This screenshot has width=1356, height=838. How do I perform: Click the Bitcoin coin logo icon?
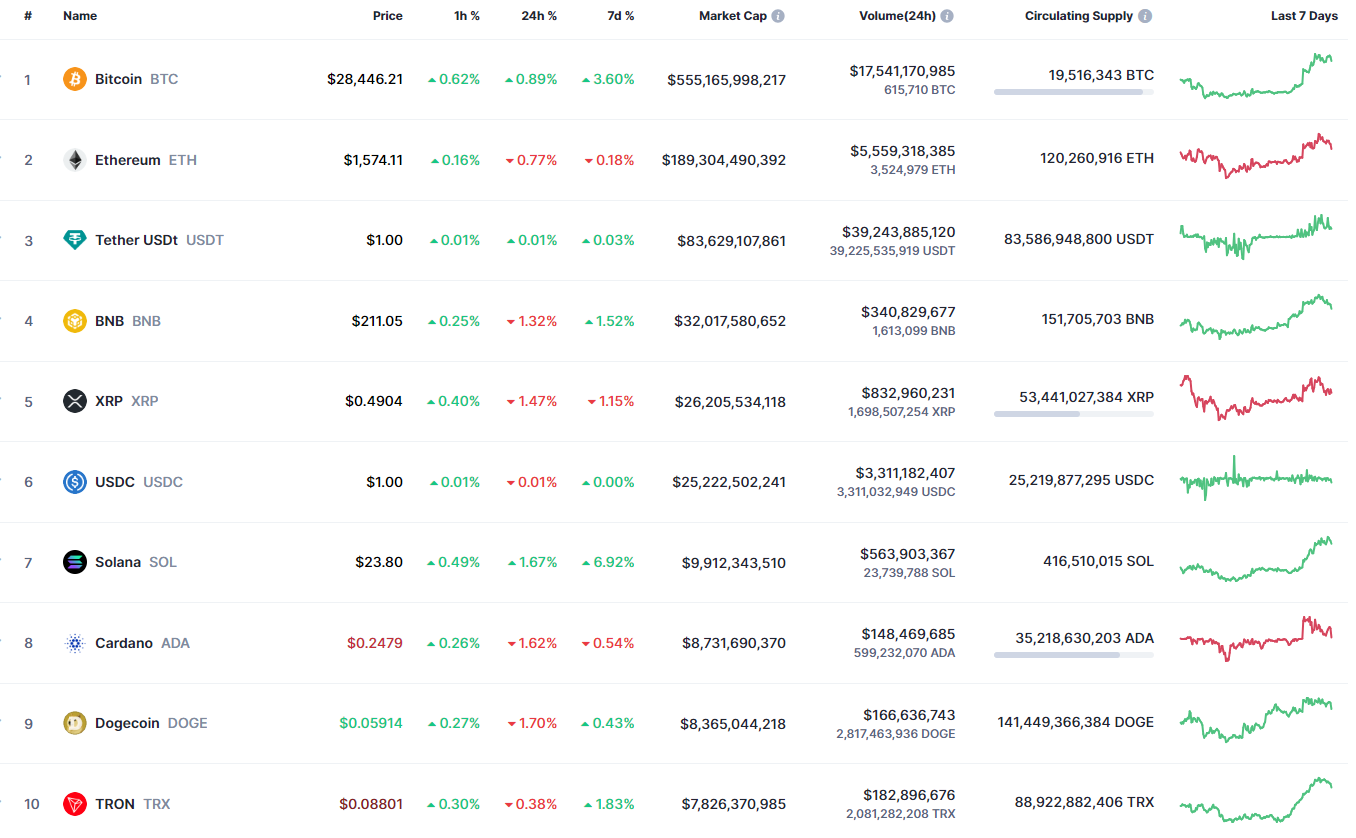point(75,79)
